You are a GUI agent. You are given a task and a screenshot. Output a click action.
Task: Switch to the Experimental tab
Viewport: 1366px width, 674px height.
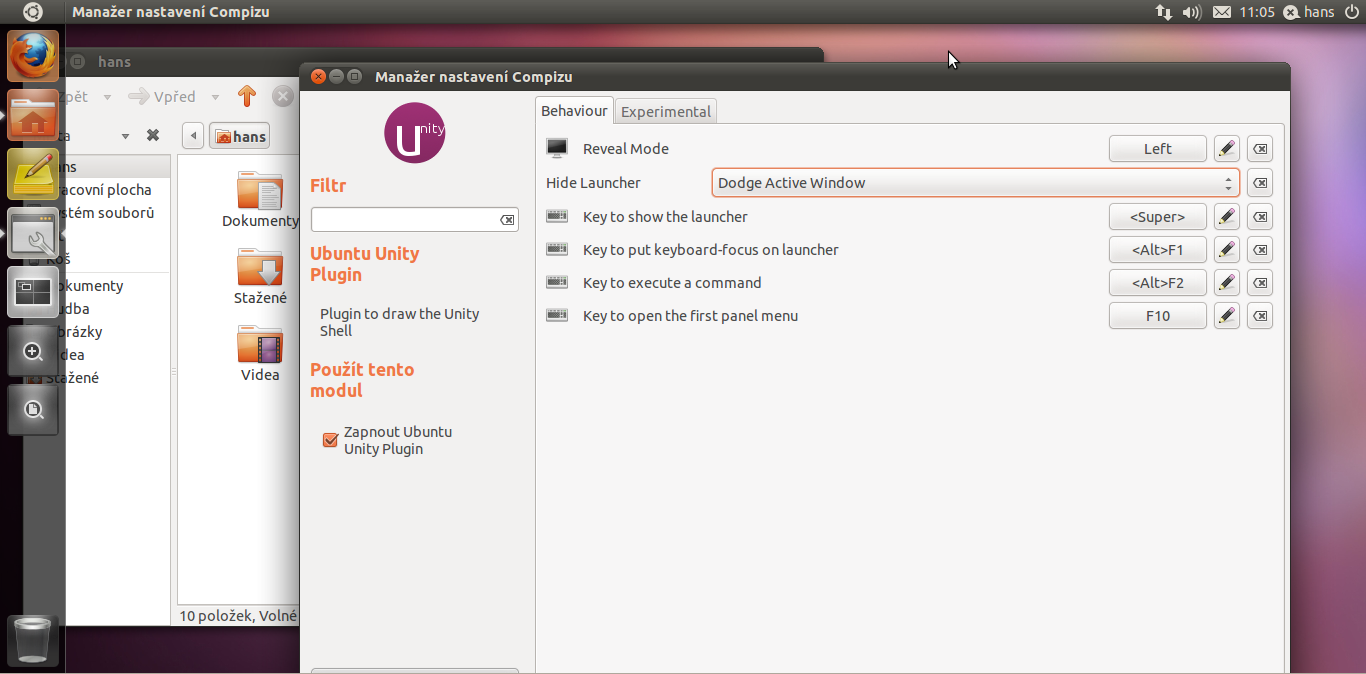(x=665, y=112)
